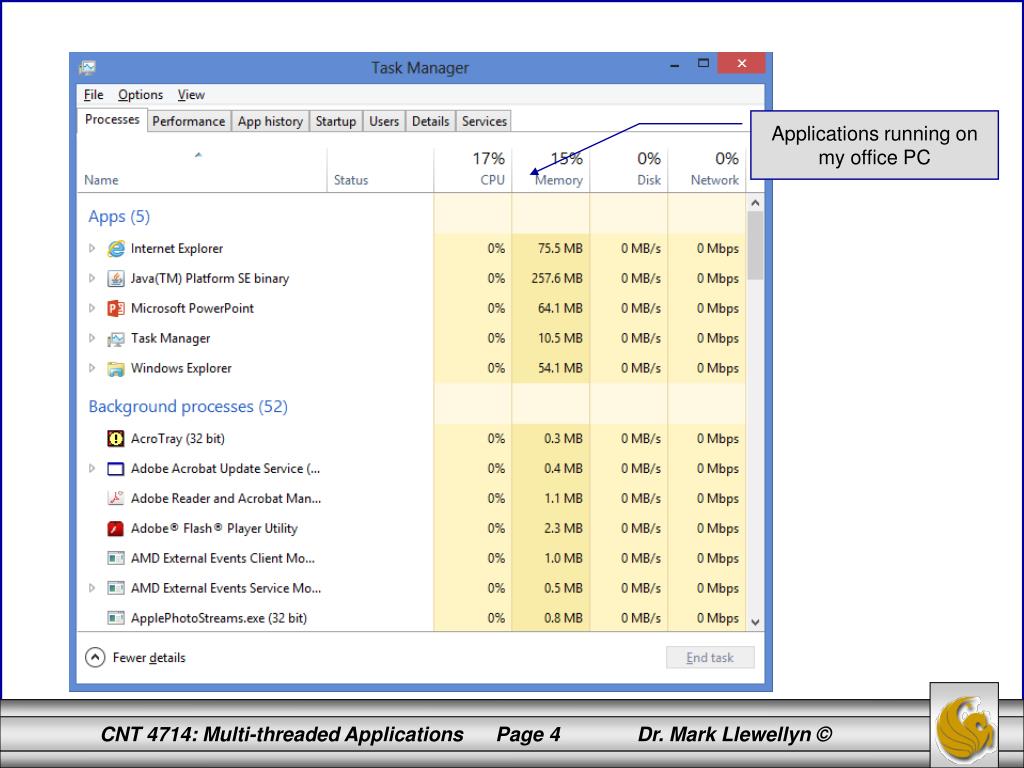Select the 2.3 MB memory cell
Viewport: 1024px width, 768px height.
[551, 528]
